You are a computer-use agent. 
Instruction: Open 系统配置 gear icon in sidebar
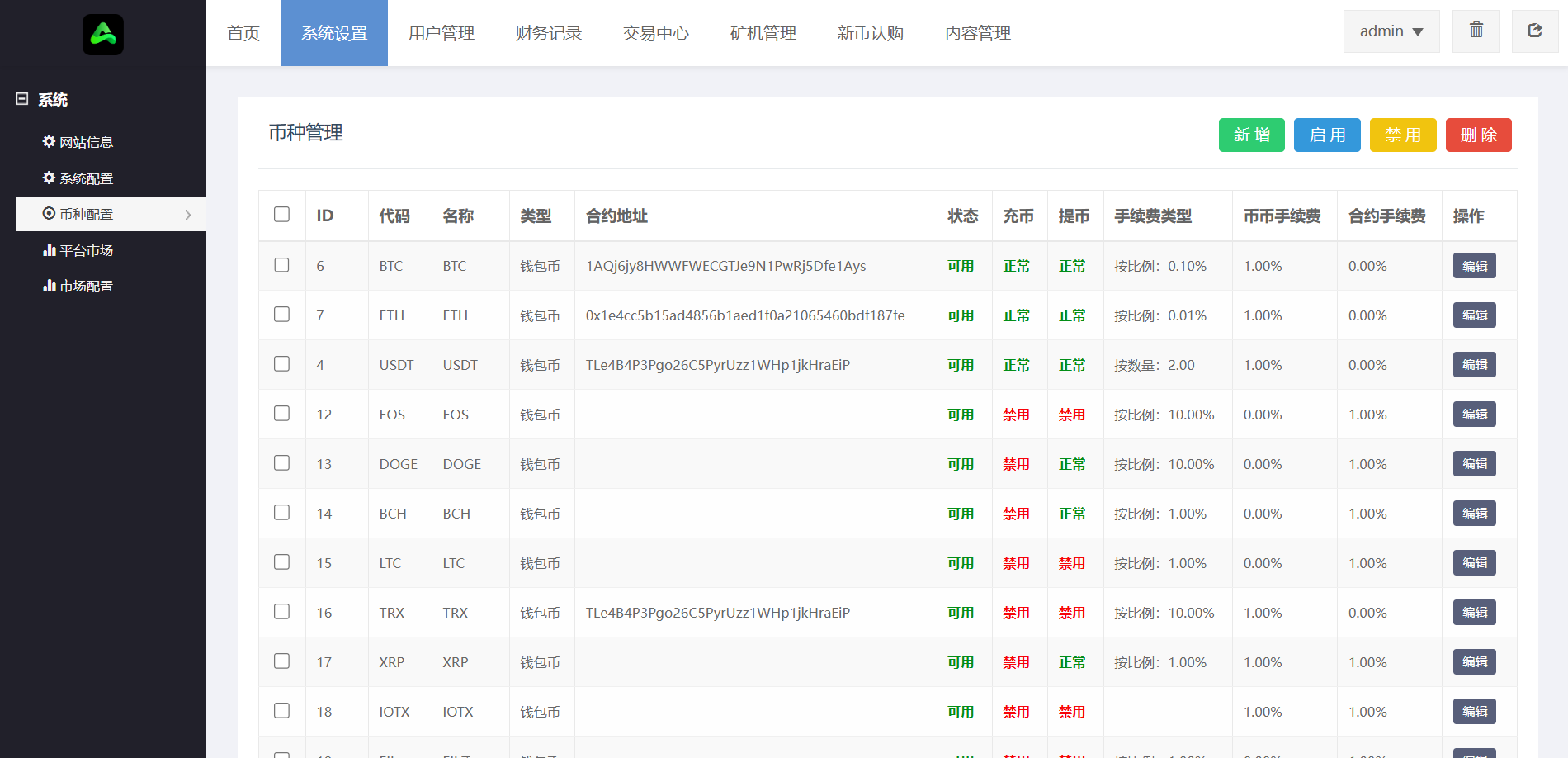[49, 178]
